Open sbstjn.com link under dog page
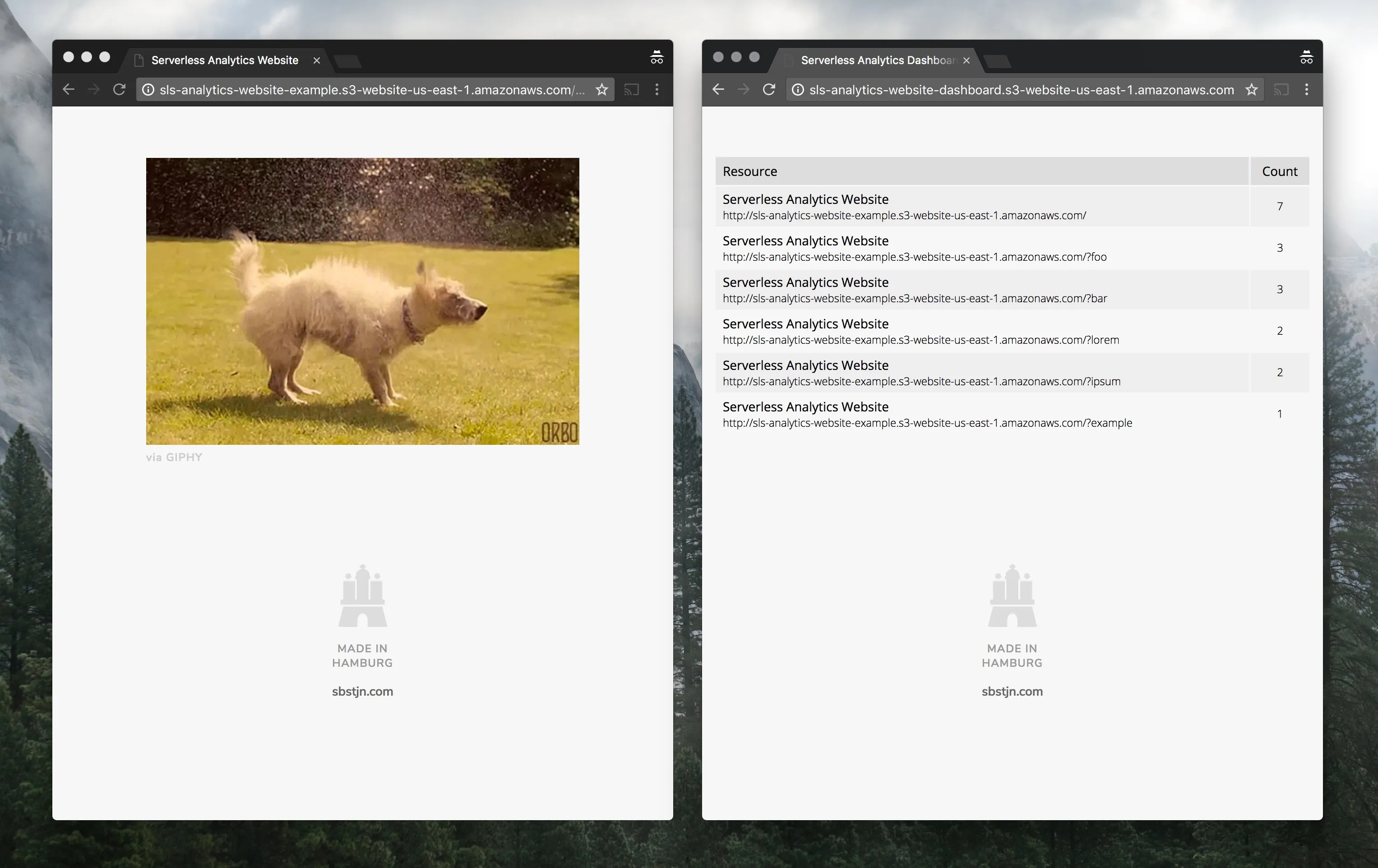1378x868 pixels. pyautogui.click(x=362, y=691)
